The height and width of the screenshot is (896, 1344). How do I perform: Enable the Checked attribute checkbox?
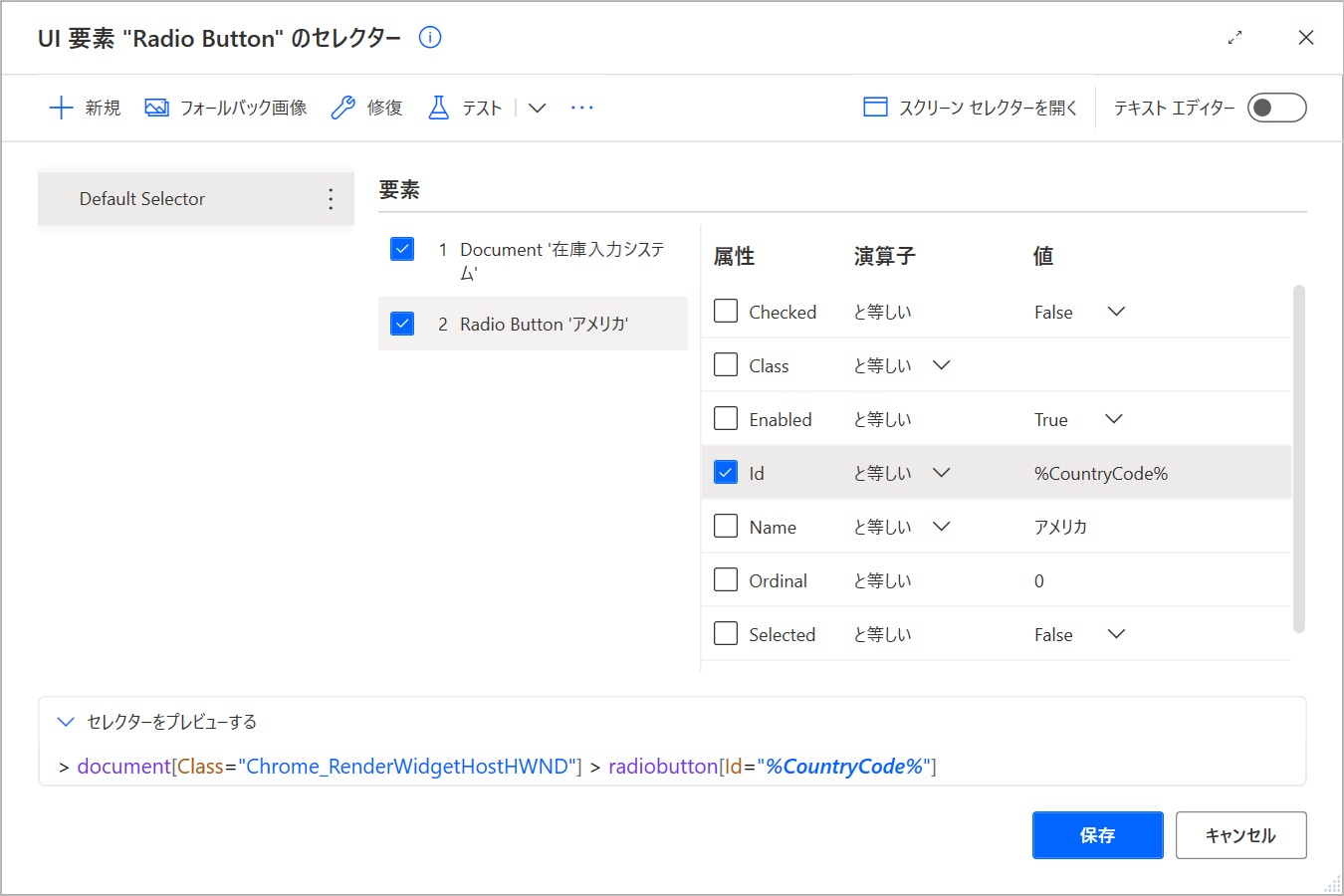(726, 312)
